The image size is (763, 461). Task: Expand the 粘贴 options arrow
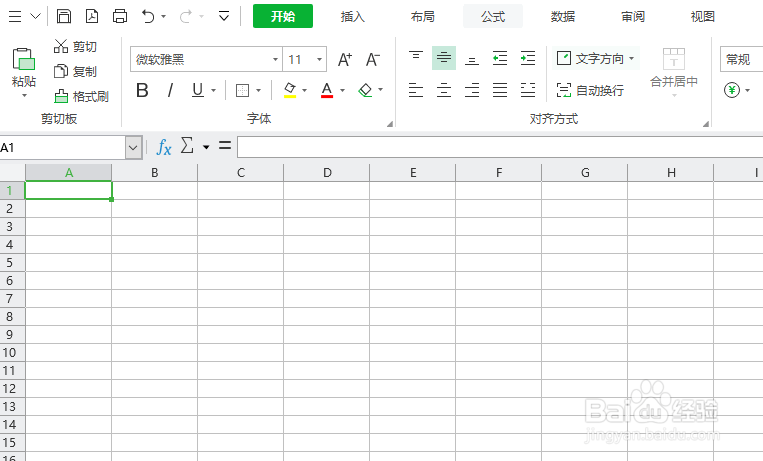(x=24, y=95)
